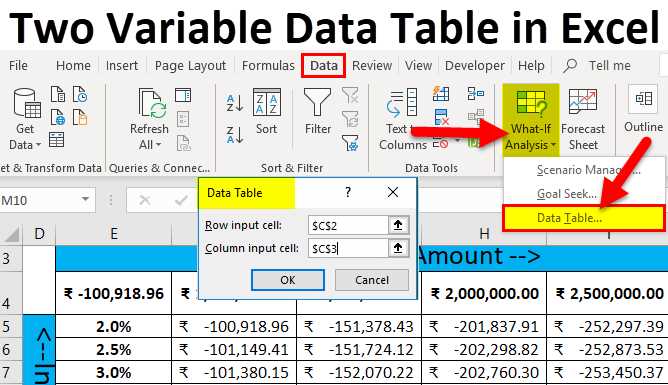Click the From Table/Range icon
Viewport: 668px width, 385px height.
pyautogui.click(x=57, y=139)
